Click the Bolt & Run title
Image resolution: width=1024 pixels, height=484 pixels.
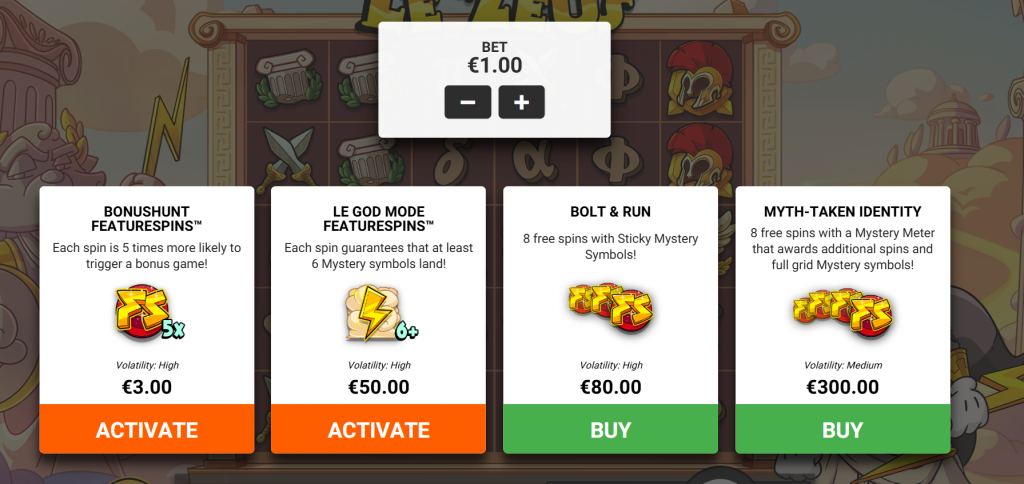pyautogui.click(x=611, y=212)
